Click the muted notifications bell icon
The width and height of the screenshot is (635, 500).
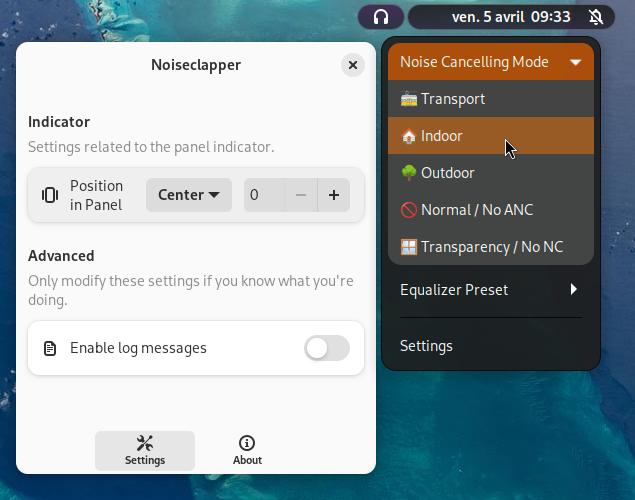click(x=596, y=17)
